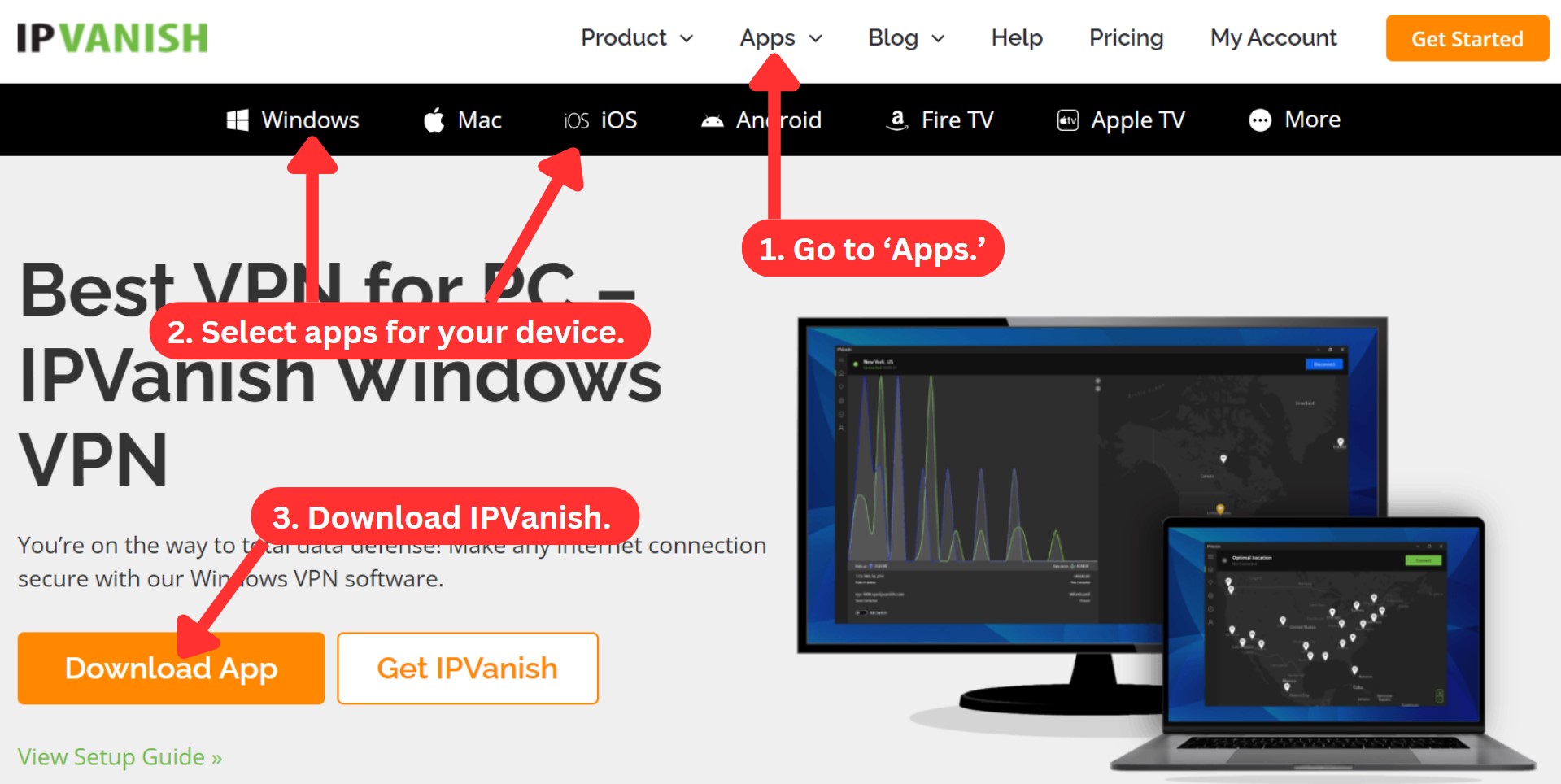This screenshot has width=1561, height=784.
Task: Open My Account page
Action: (1273, 37)
